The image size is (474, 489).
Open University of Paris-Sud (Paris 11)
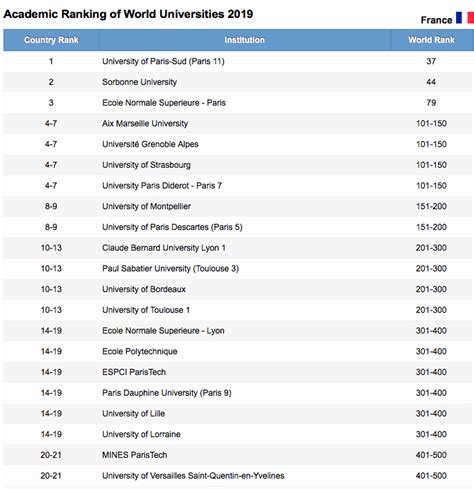163,61
